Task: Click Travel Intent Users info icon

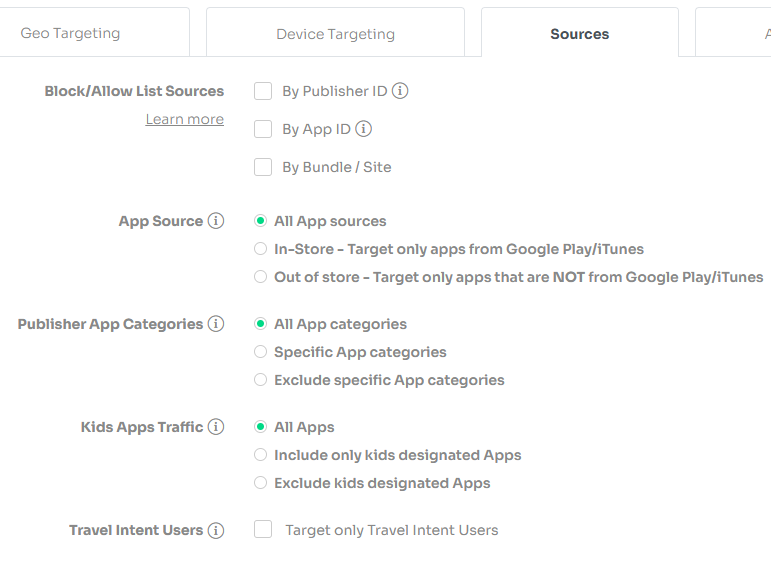Action: tap(216, 530)
